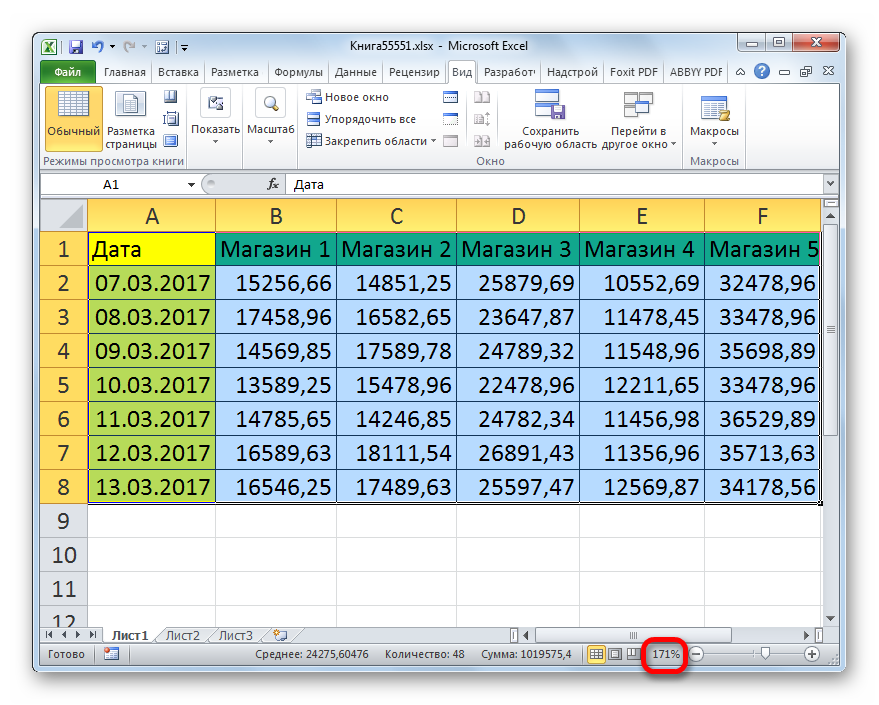This screenshot has height=705, width=879.
Task: Open the Name Box dropdown arrow
Action: tap(191, 184)
